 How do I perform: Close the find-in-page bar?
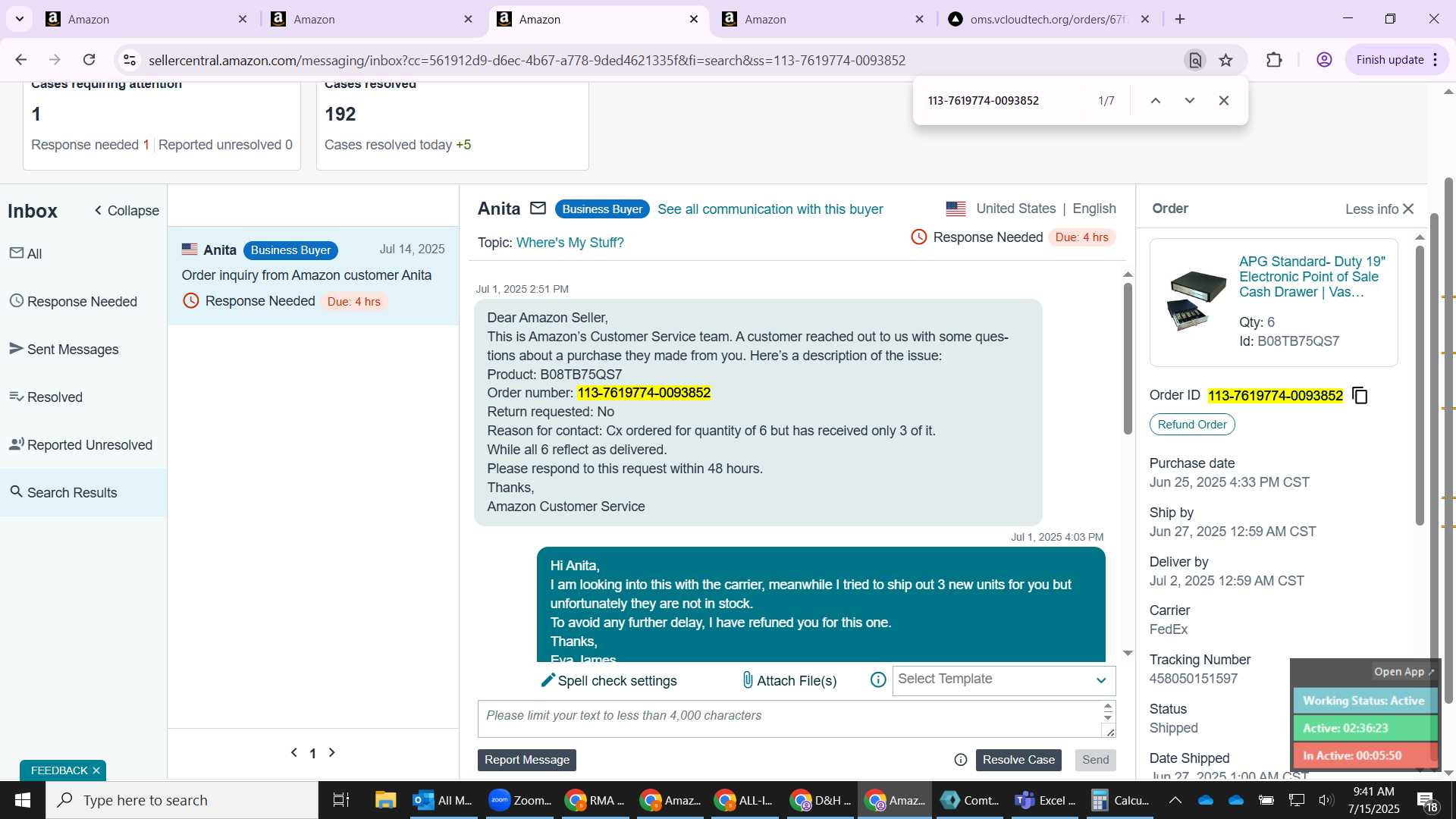pyautogui.click(x=1224, y=101)
